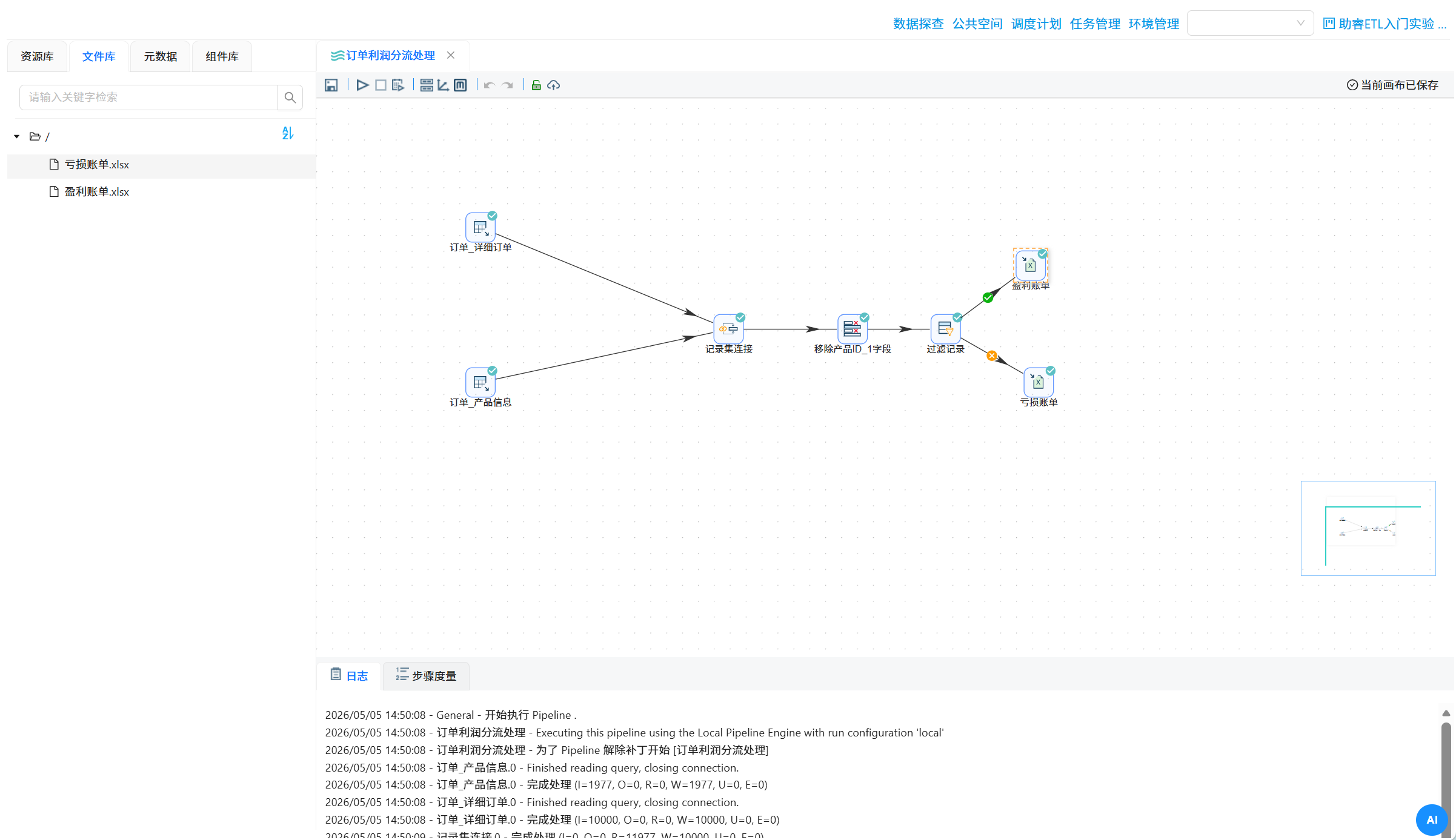Click the log line with I=1977

546,785
